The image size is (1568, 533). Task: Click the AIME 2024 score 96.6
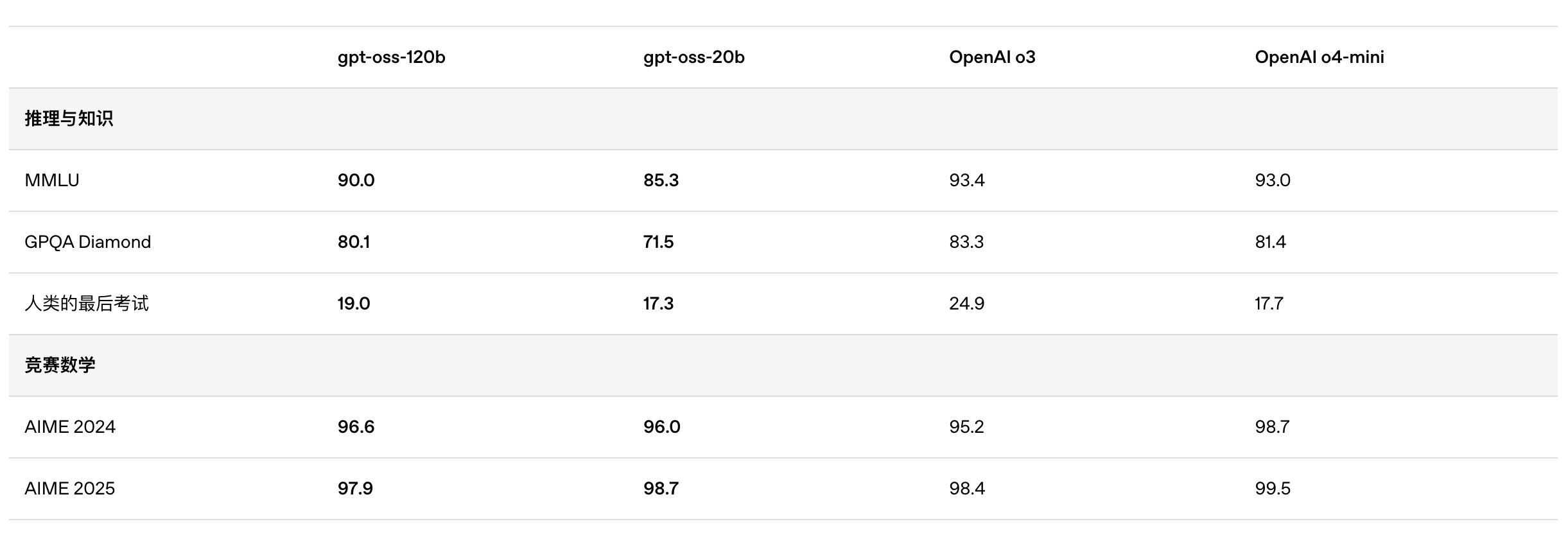356,427
